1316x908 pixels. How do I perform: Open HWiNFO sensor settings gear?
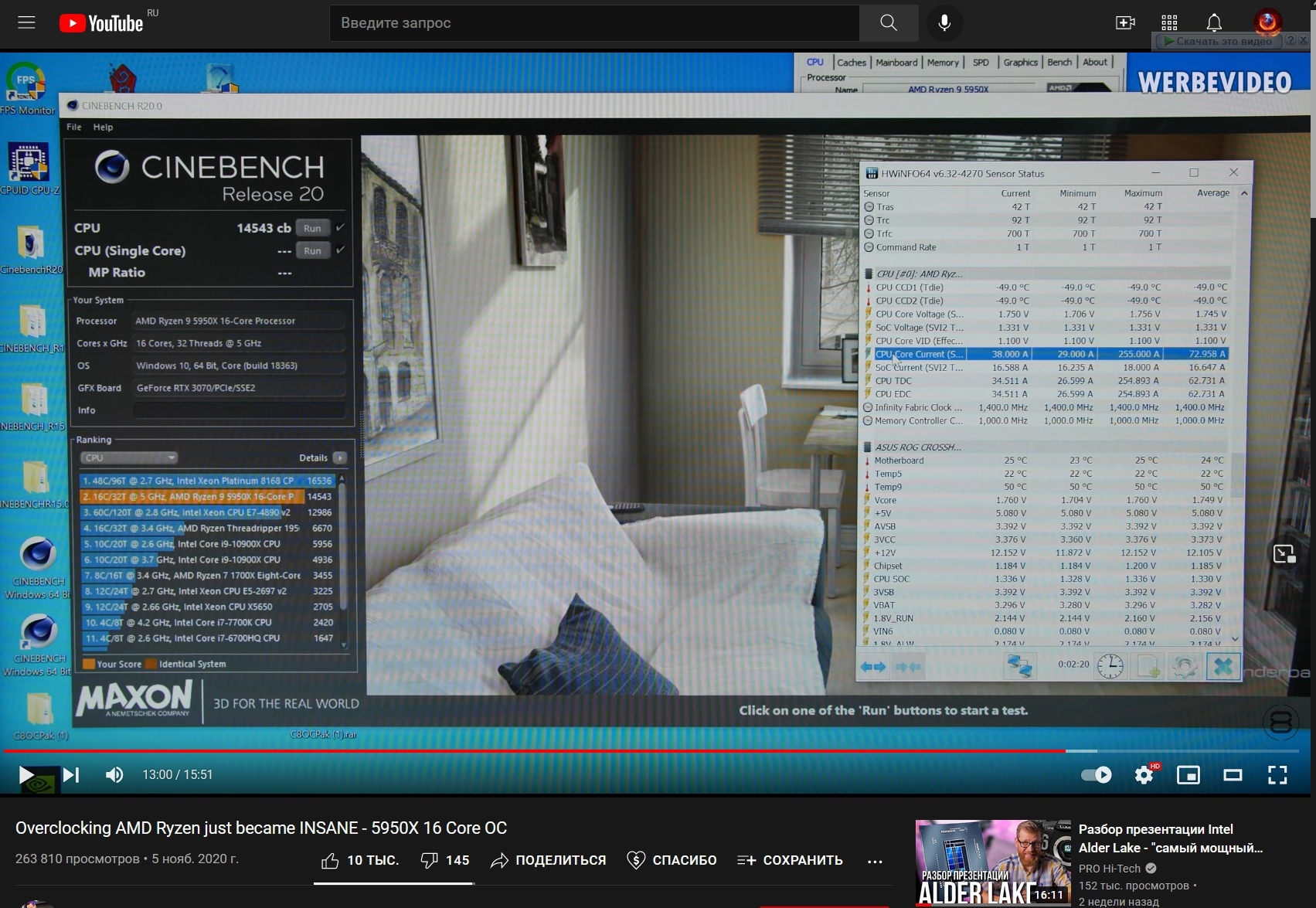1185,666
